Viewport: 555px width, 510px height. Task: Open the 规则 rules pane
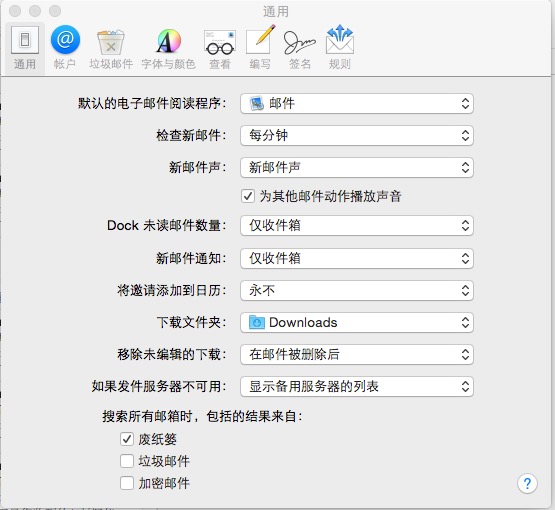(x=340, y=48)
